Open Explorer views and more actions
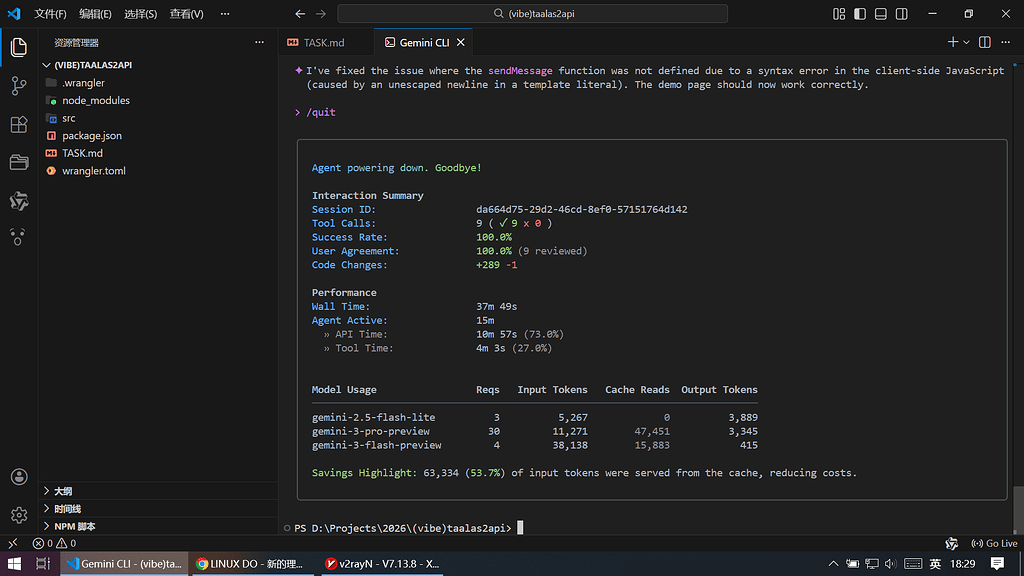This screenshot has height=576, width=1024. pyautogui.click(x=259, y=42)
